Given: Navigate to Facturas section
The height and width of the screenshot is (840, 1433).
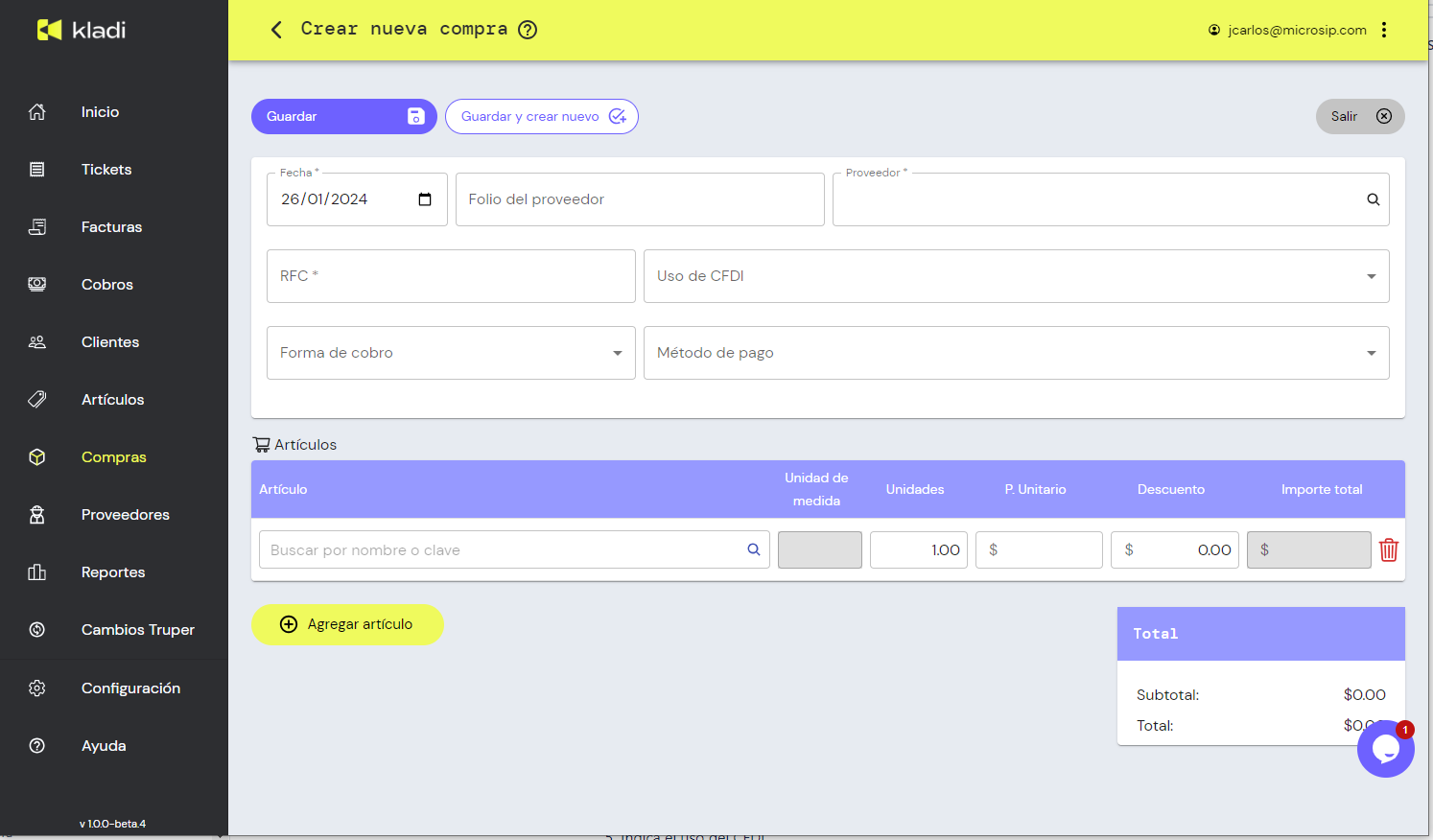Looking at the screenshot, I should click(111, 227).
